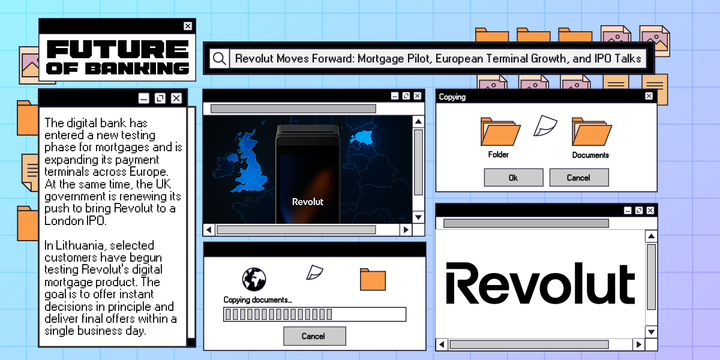Maximize the article text window
The width and height of the screenshot is (720, 360).
160,98
